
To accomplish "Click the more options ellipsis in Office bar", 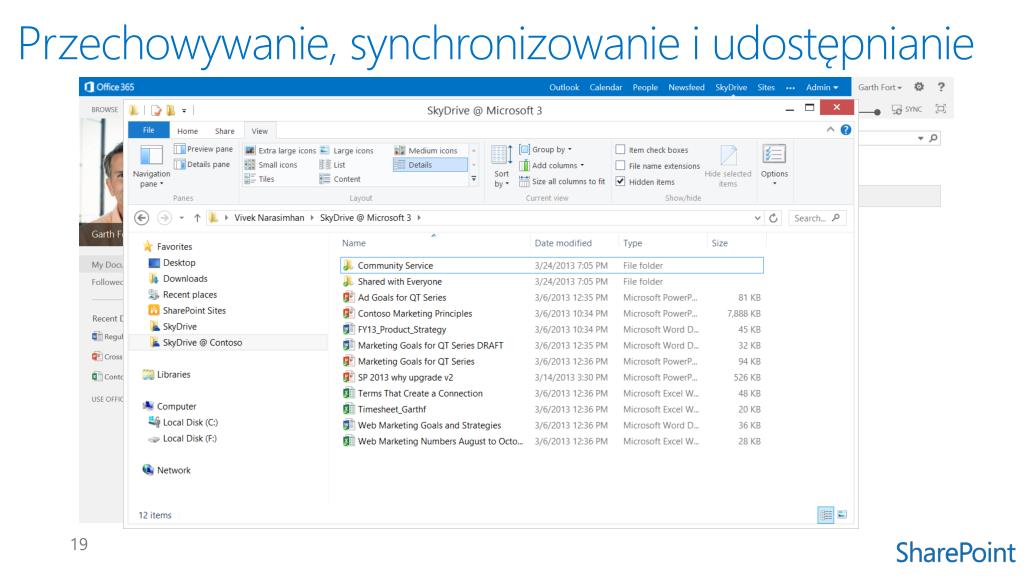I will point(790,87).
